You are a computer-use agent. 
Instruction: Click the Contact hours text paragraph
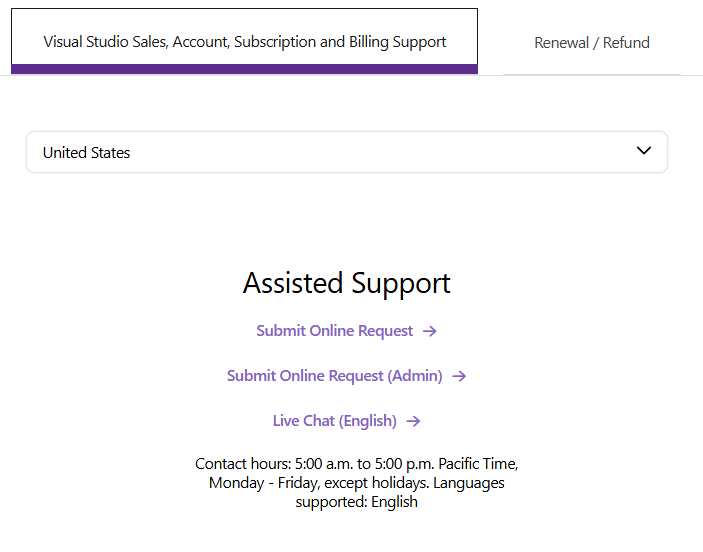point(356,482)
